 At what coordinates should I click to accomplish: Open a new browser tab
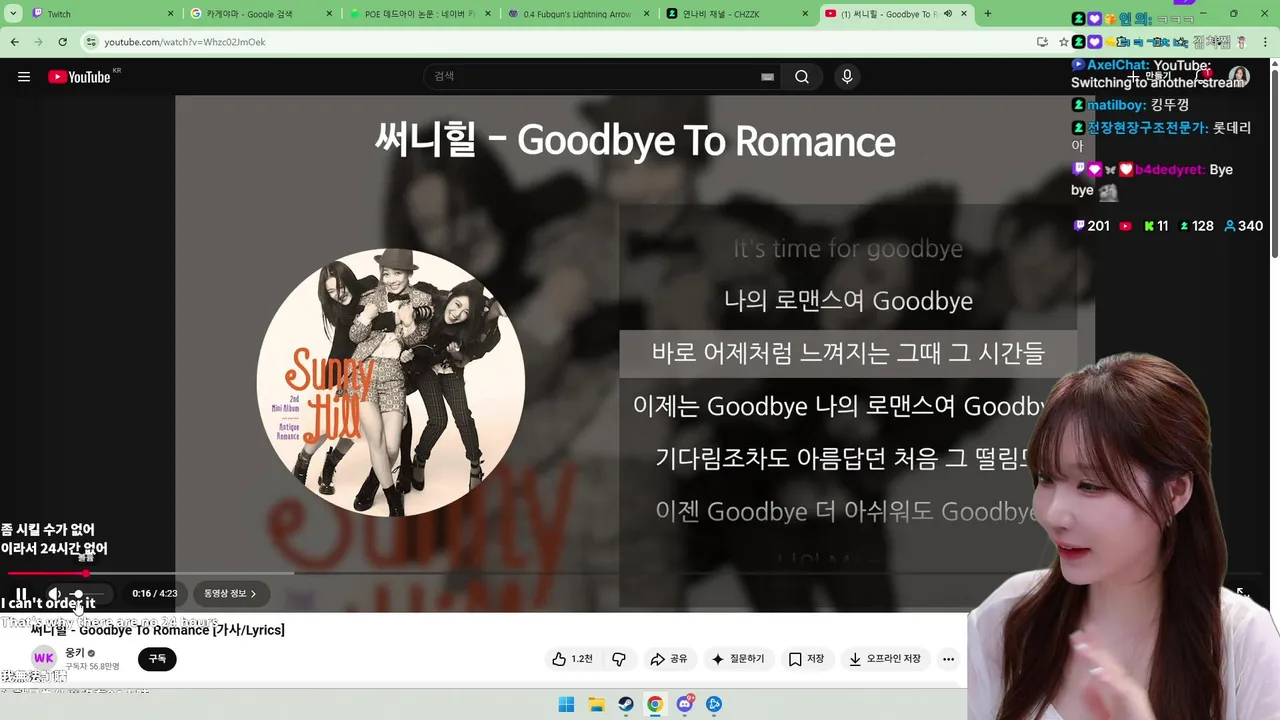coord(988,14)
